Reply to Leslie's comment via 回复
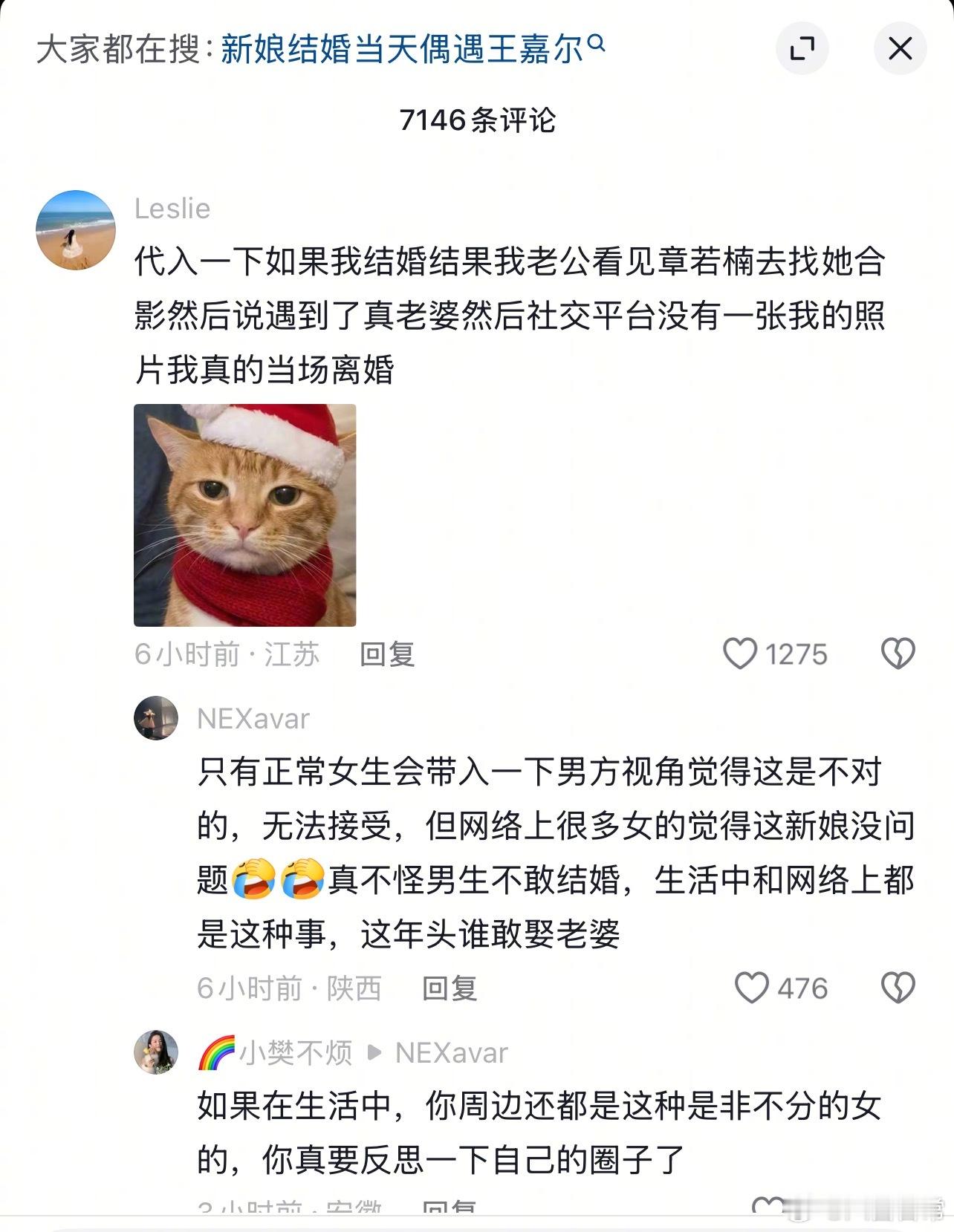 [x=387, y=654]
